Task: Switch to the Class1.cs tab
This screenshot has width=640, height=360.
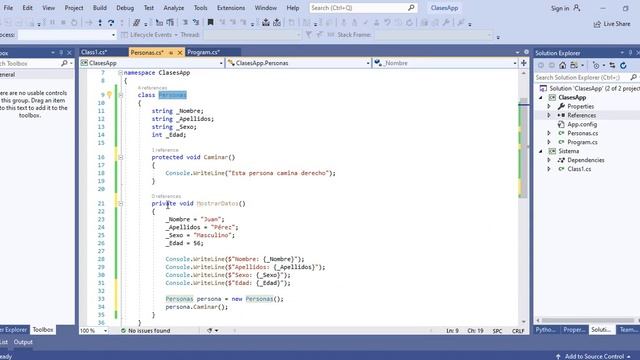Action: click(94, 52)
